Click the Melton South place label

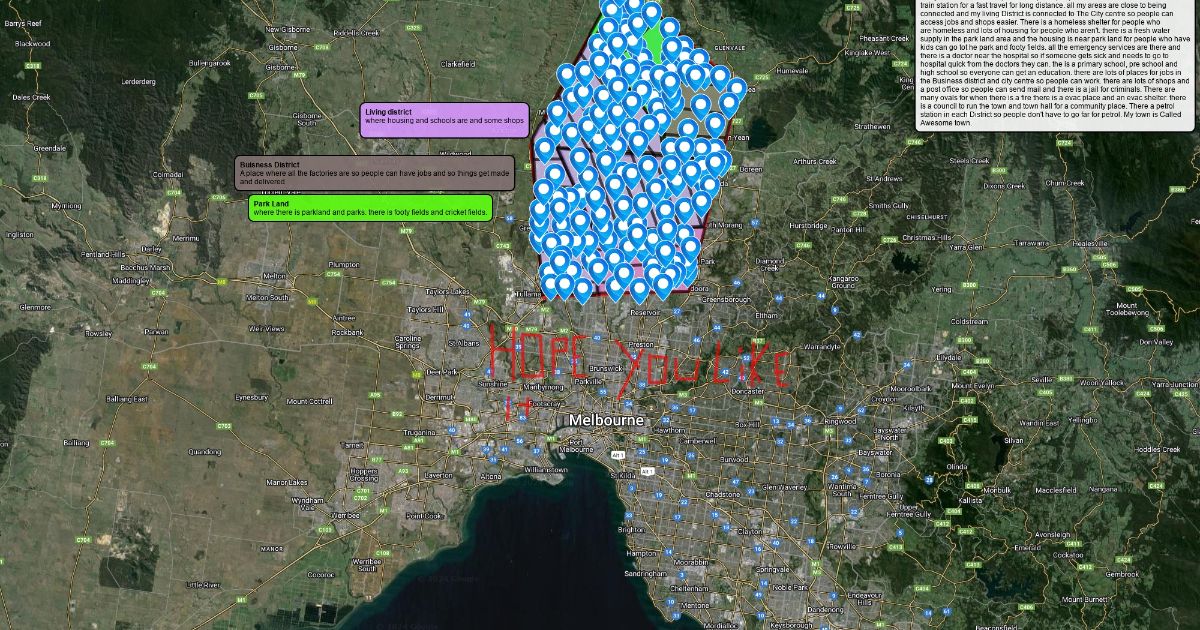pos(267,297)
